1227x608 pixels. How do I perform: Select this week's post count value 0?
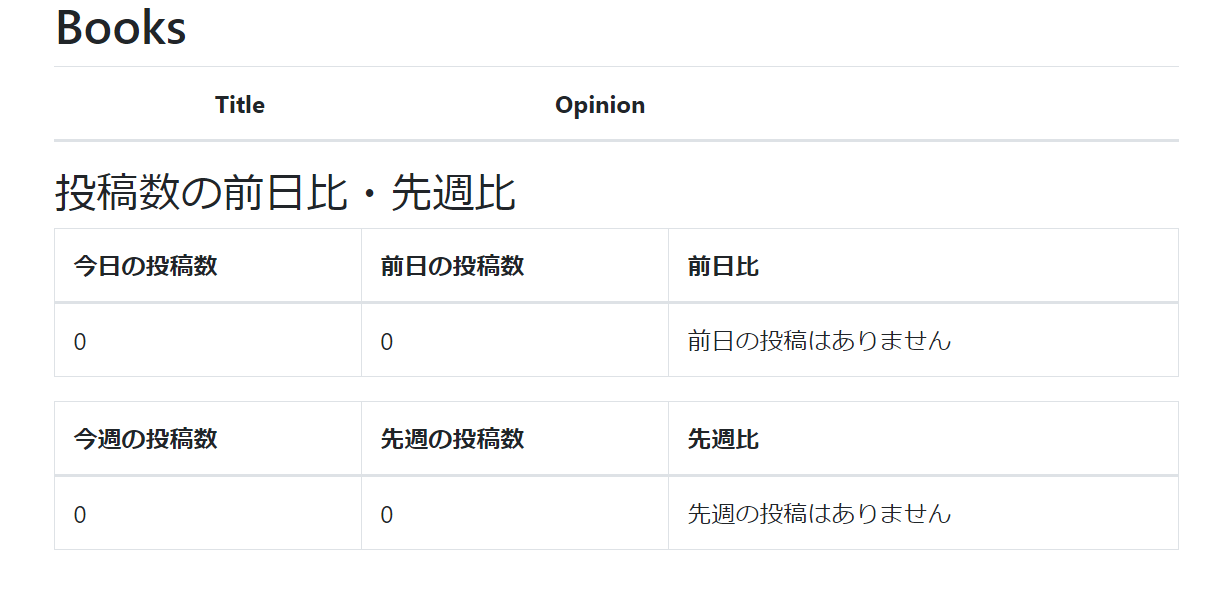208,514
